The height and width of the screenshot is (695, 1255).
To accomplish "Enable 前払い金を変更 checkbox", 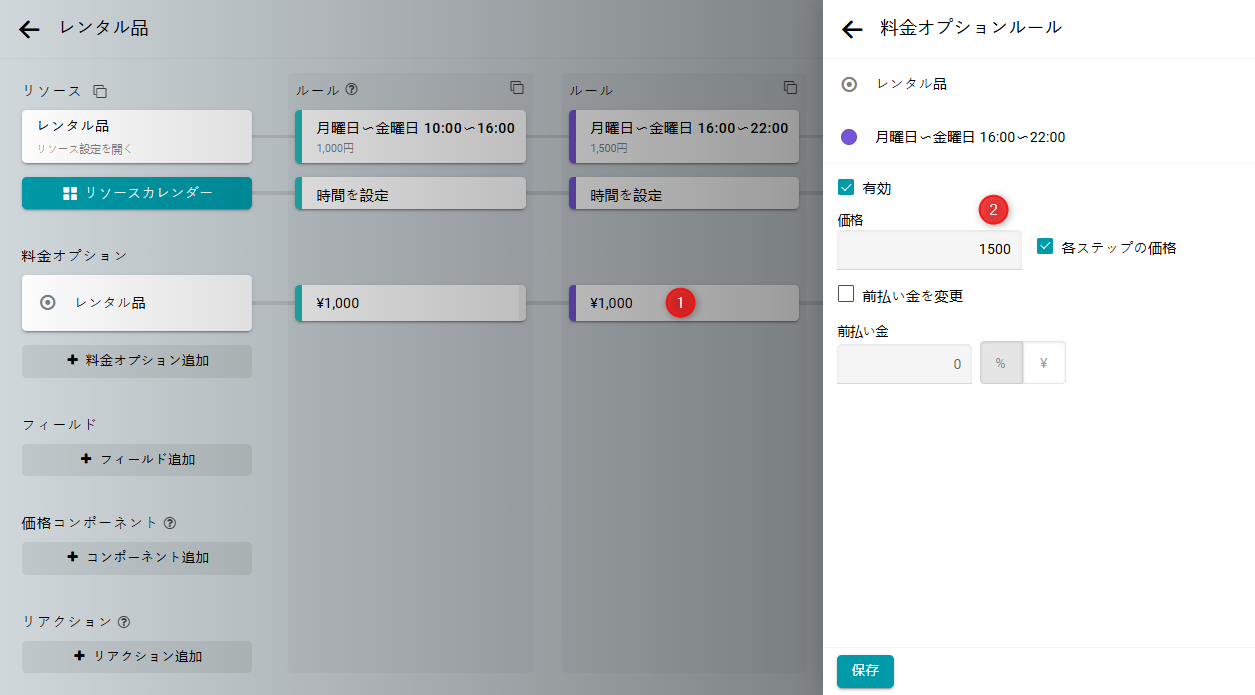I will (x=846, y=294).
